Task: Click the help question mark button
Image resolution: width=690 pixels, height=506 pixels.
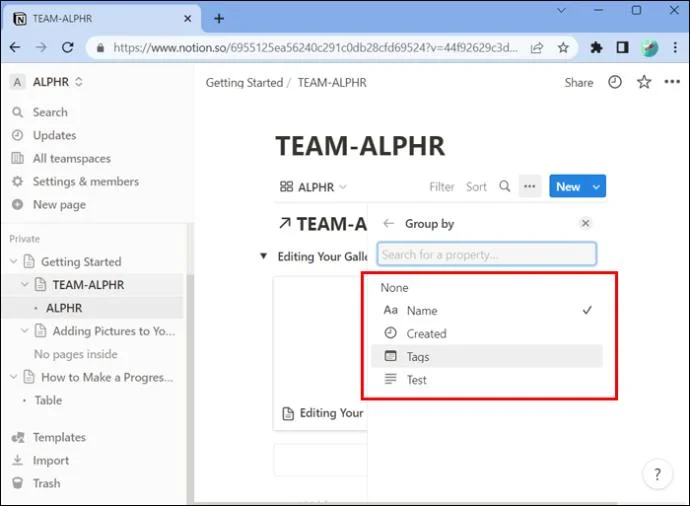Action: point(657,474)
